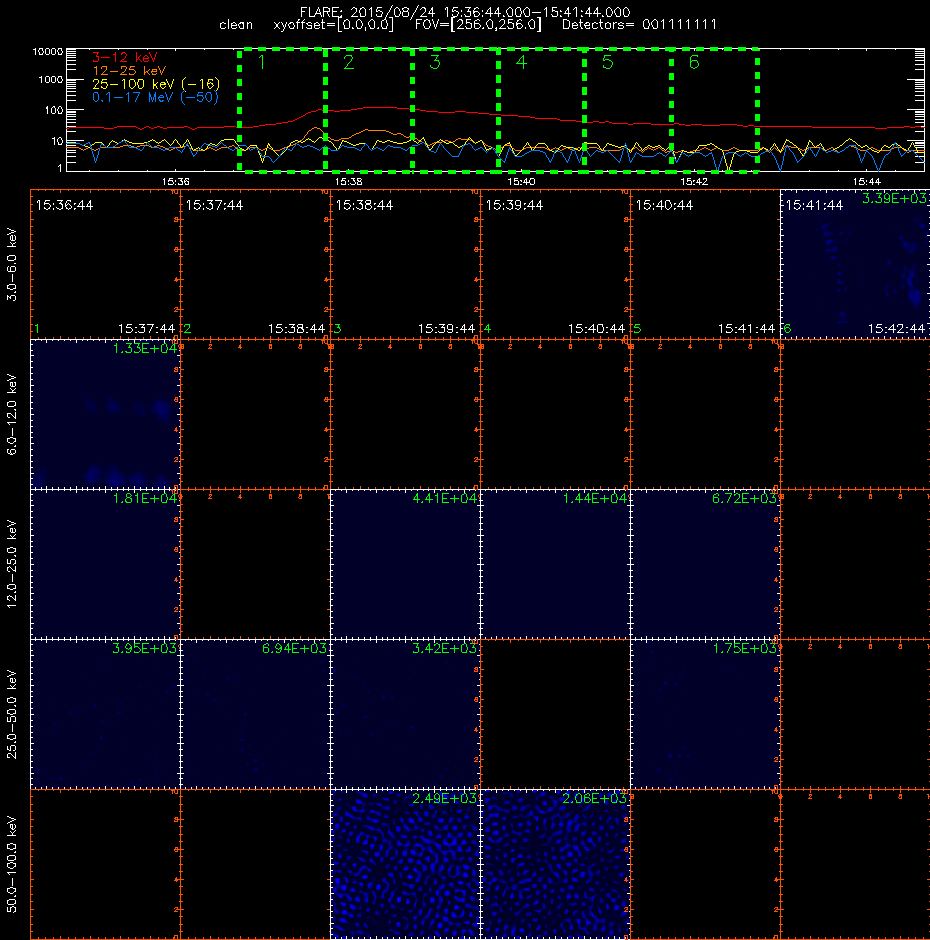The width and height of the screenshot is (930, 940).
Task: Click the 15:40 time axis label
Action: pos(521,181)
